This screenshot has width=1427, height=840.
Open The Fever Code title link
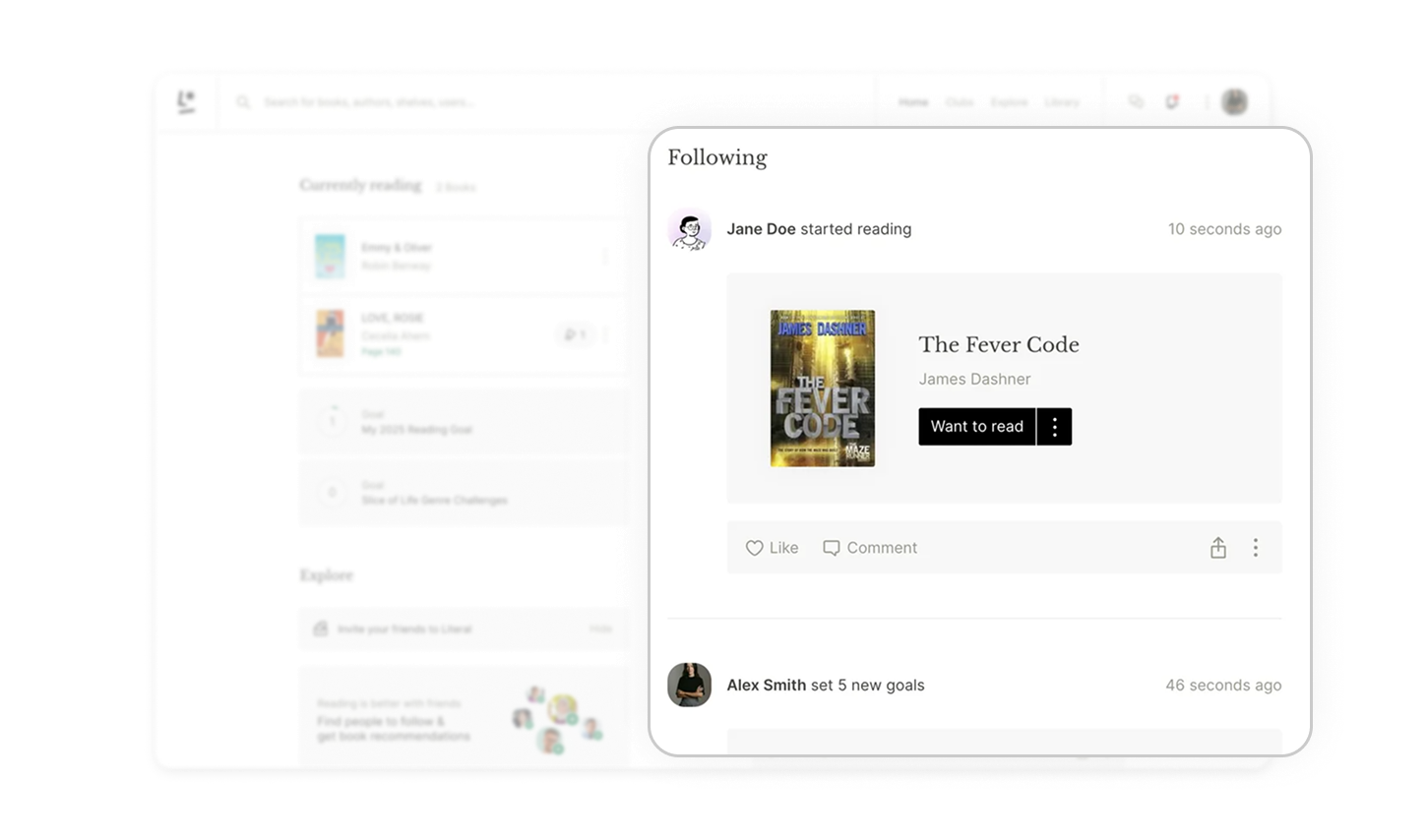tap(999, 344)
